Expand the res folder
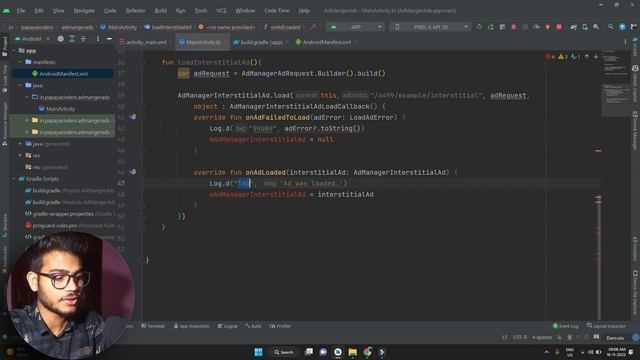 pos(20,156)
